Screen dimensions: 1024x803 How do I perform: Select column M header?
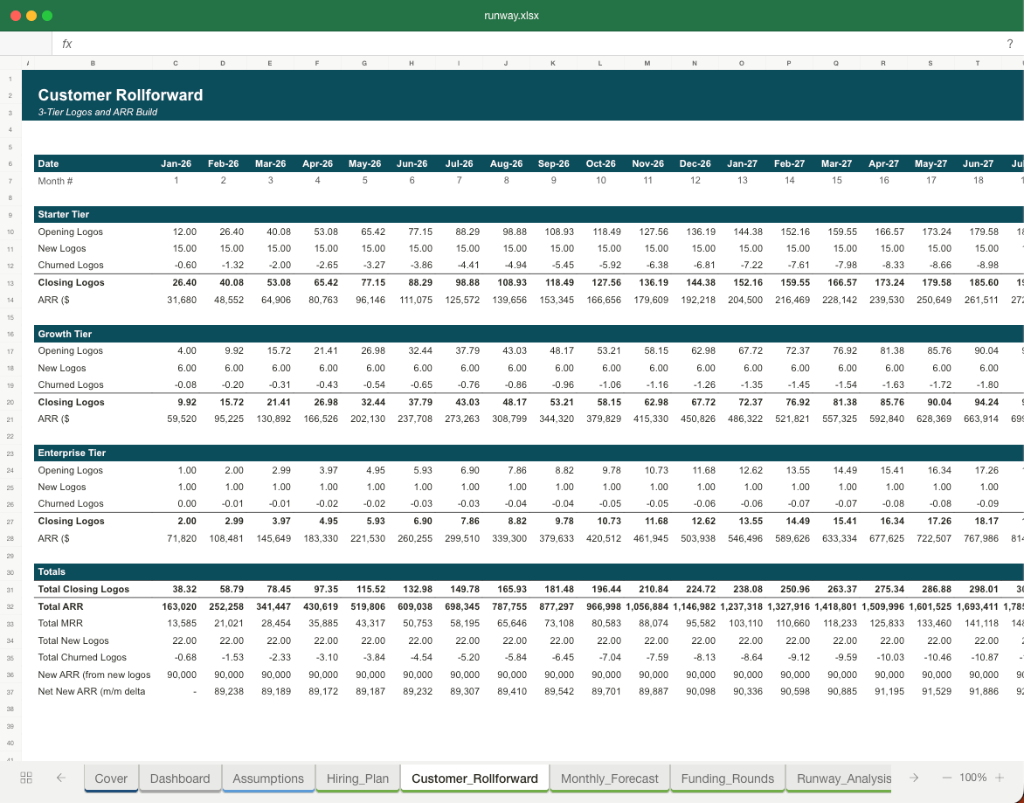(x=647, y=63)
